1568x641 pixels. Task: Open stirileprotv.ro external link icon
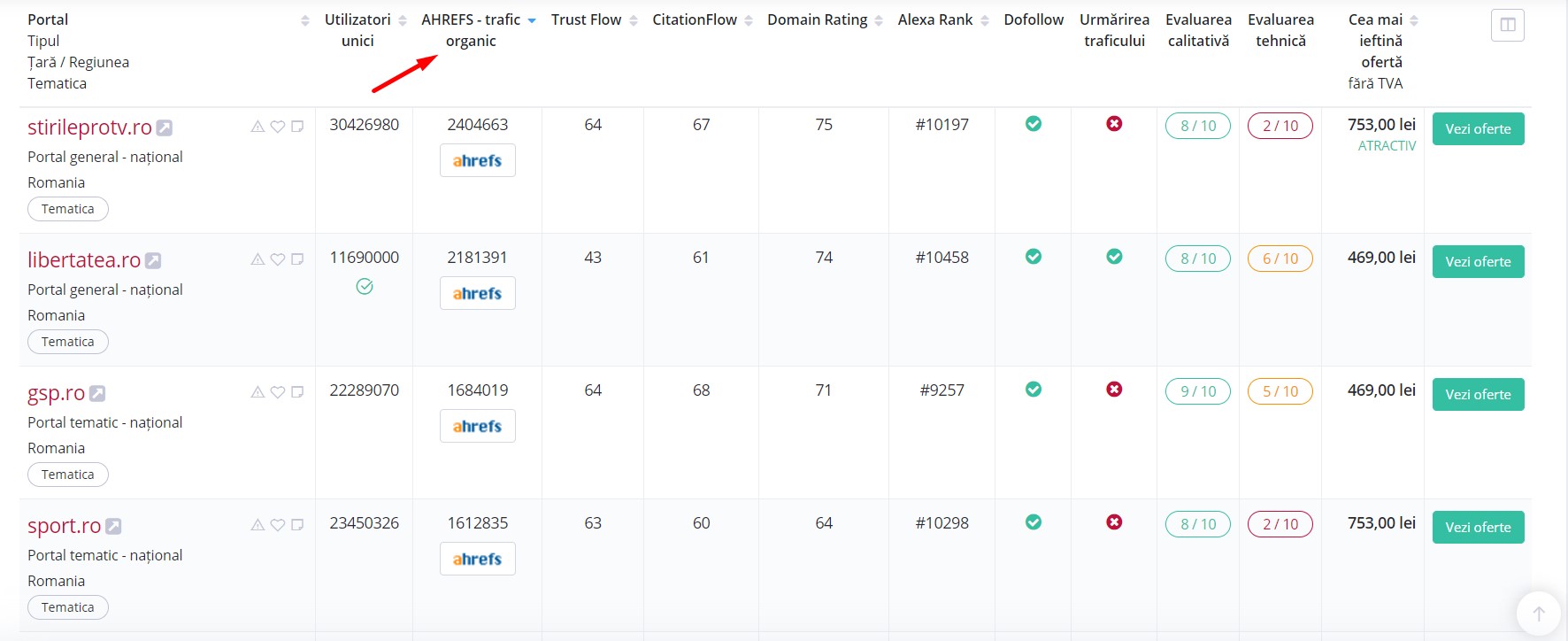165,127
